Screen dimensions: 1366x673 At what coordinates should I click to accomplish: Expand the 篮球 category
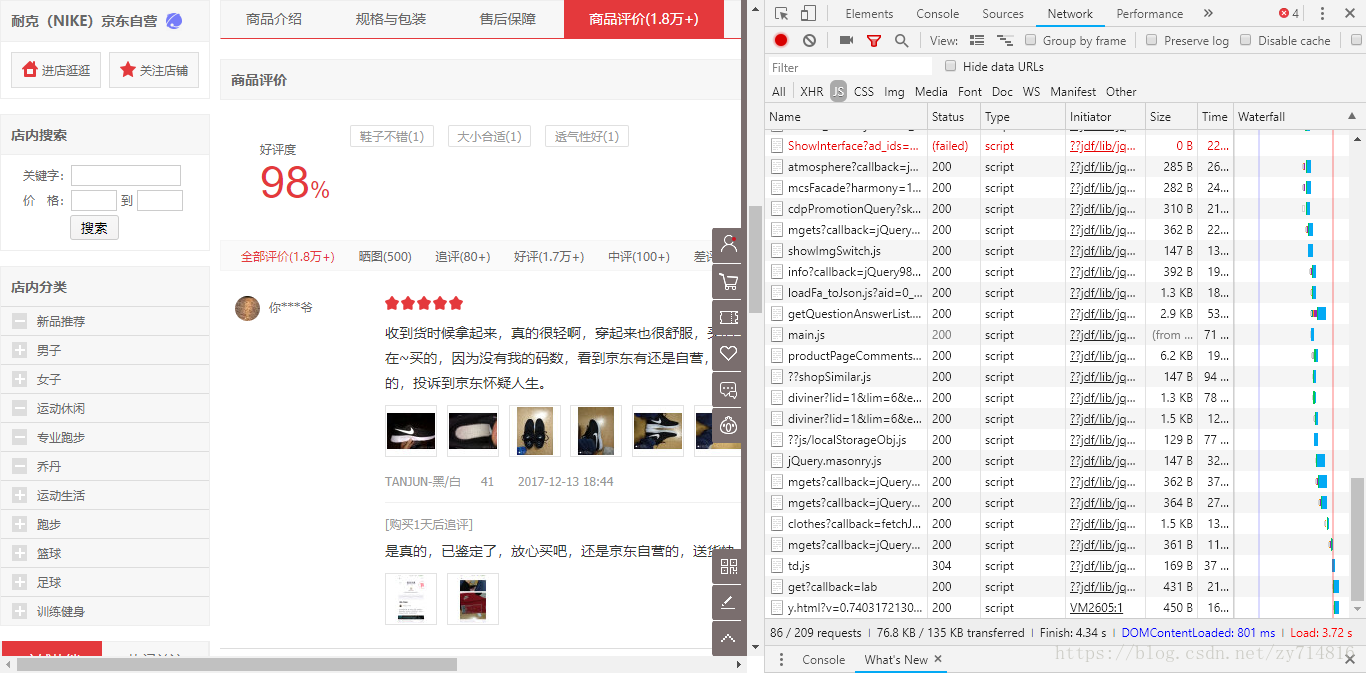[19, 553]
